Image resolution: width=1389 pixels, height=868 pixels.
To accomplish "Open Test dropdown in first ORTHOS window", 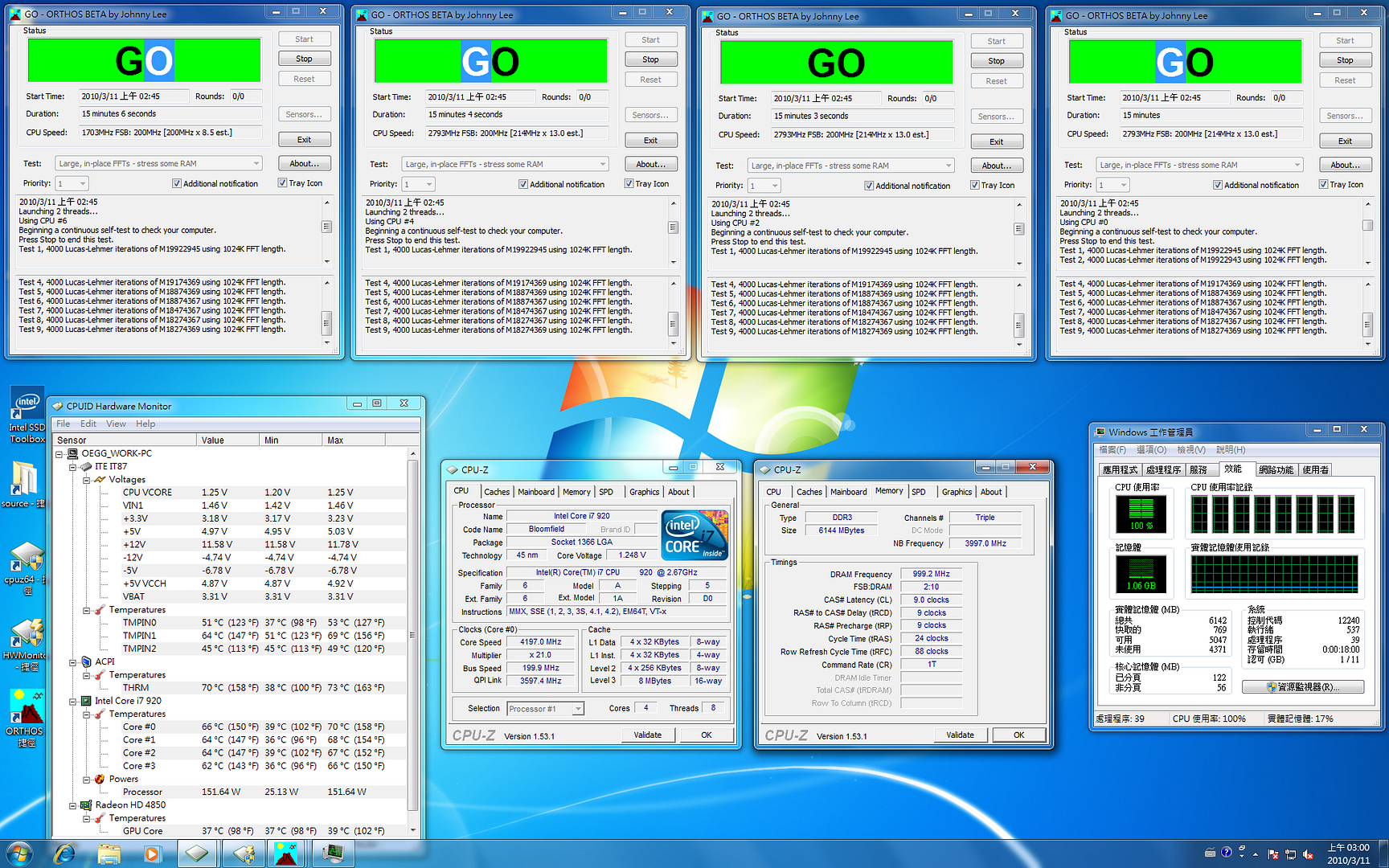I will click(158, 163).
